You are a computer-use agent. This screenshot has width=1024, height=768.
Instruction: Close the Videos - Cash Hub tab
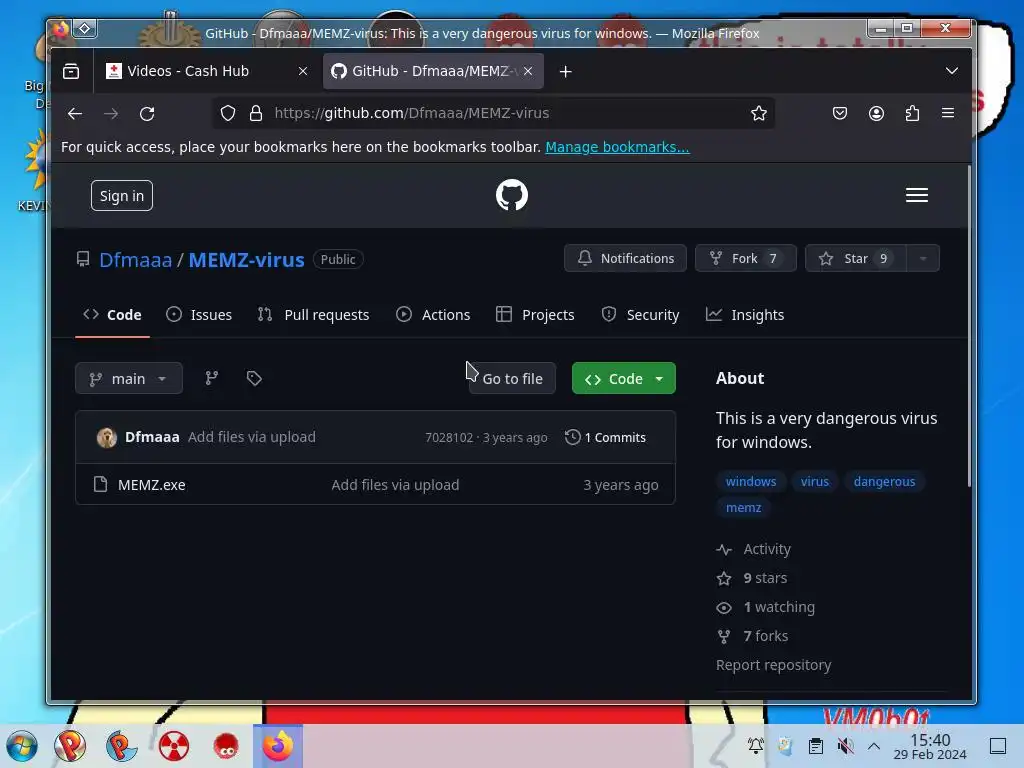pos(303,71)
